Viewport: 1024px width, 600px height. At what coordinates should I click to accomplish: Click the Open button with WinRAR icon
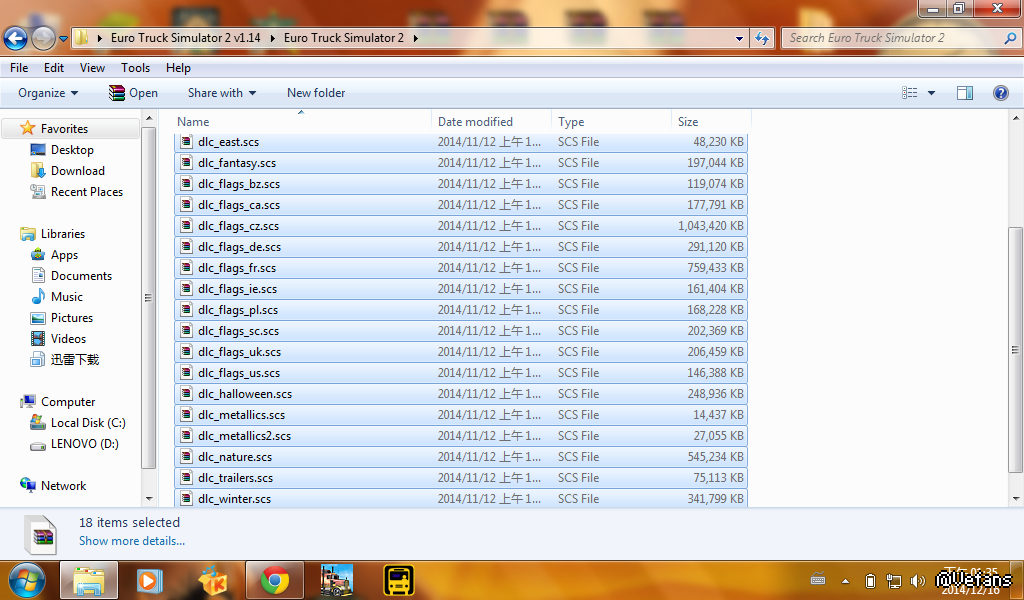133,93
